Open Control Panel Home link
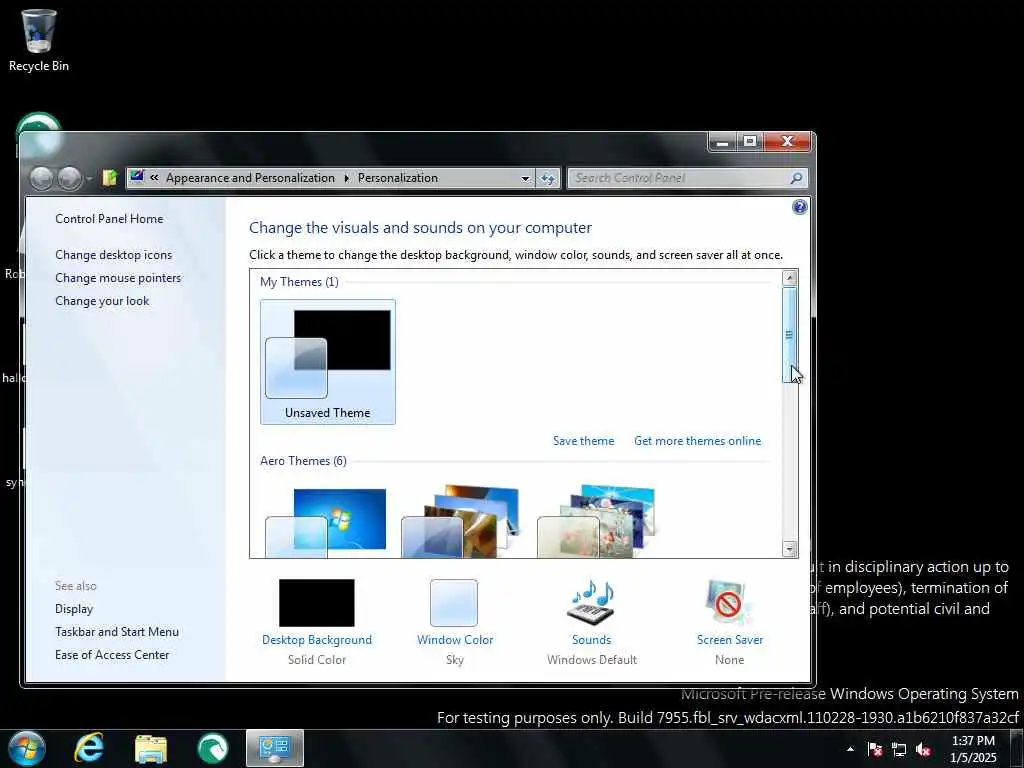Screen dimensions: 1024x768 [x=109, y=219]
